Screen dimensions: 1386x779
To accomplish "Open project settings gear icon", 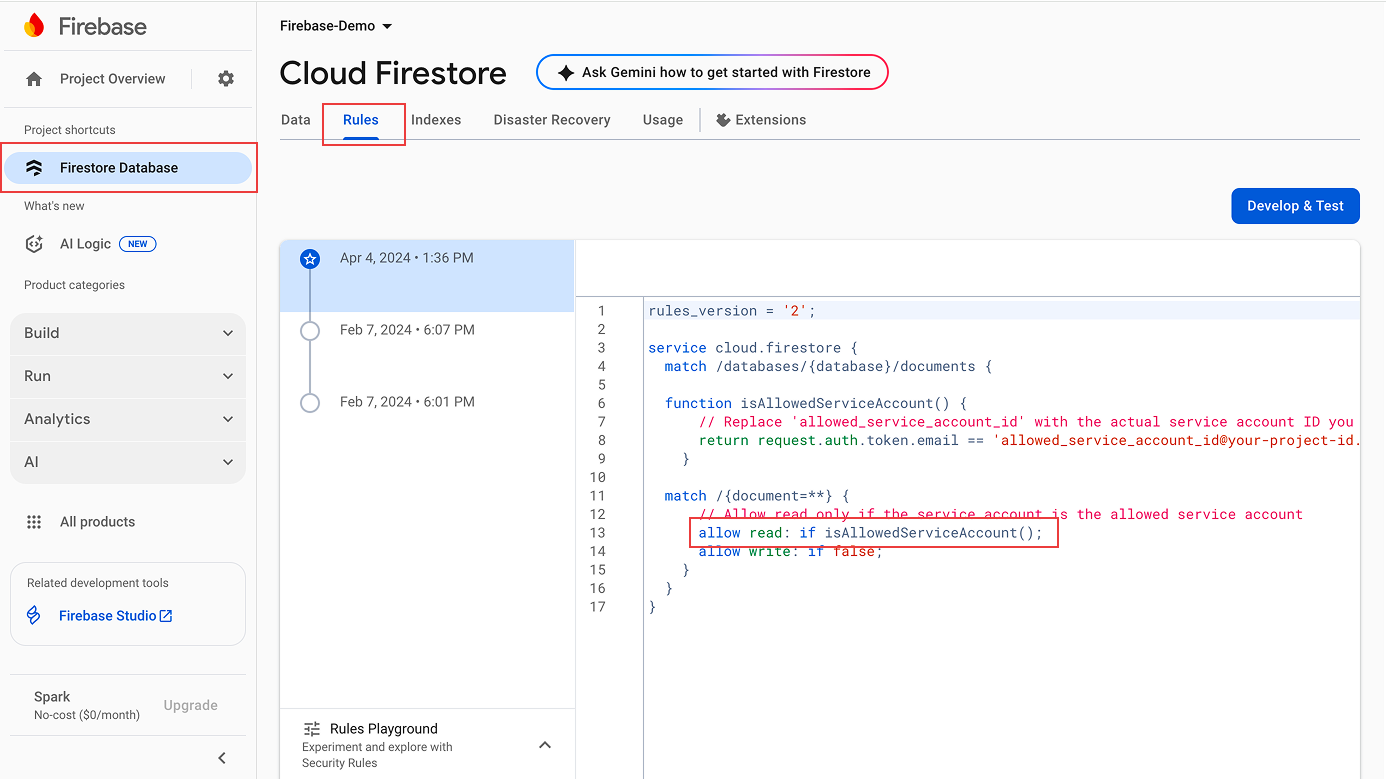I will [226, 79].
